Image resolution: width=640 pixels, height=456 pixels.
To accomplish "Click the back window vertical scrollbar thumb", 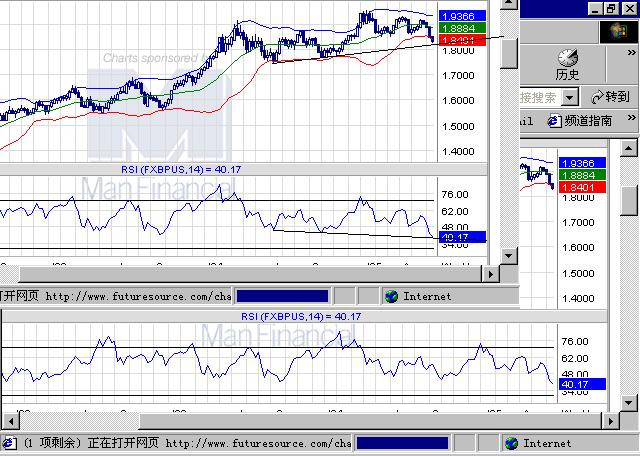I will pos(629,200).
